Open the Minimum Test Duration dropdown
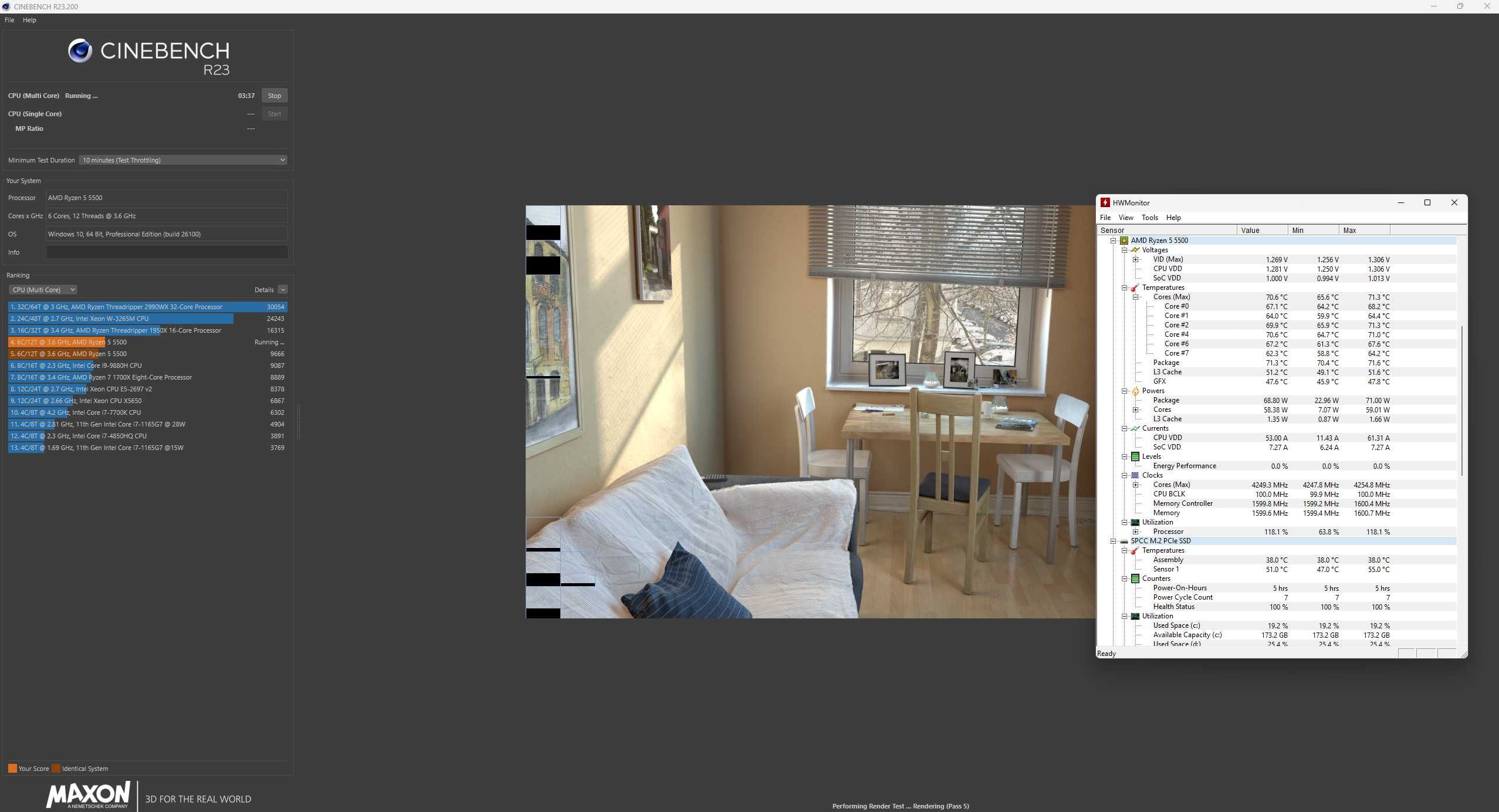This screenshot has height=812, width=1499. click(183, 160)
